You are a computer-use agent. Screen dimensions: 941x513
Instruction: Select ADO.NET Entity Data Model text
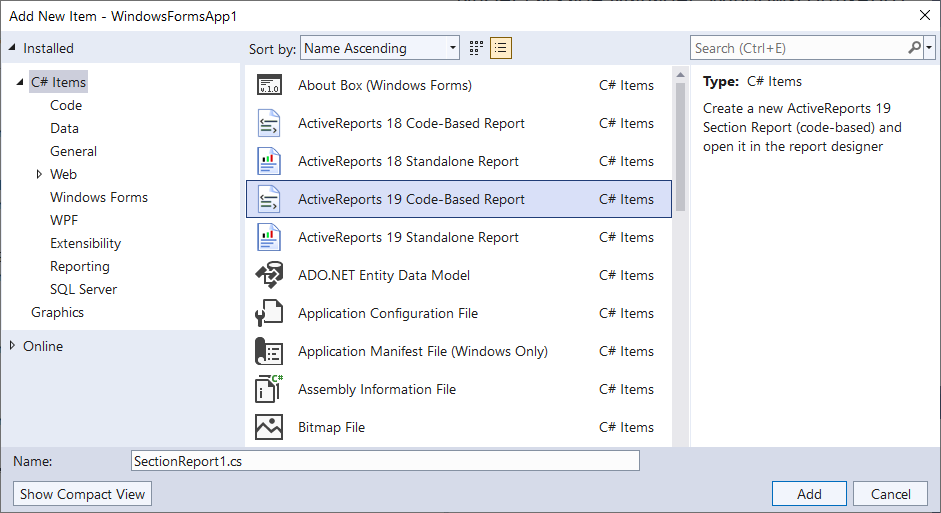pos(384,275)
